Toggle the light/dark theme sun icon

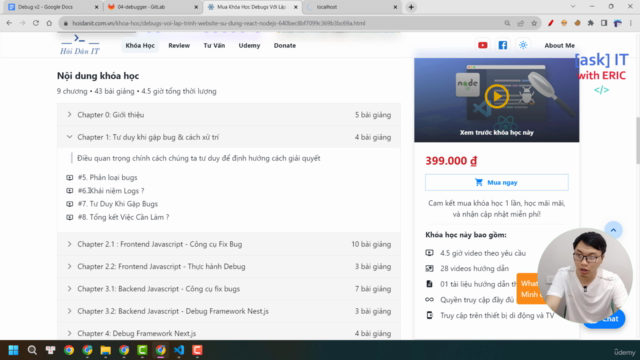click(x=523, y=45)
